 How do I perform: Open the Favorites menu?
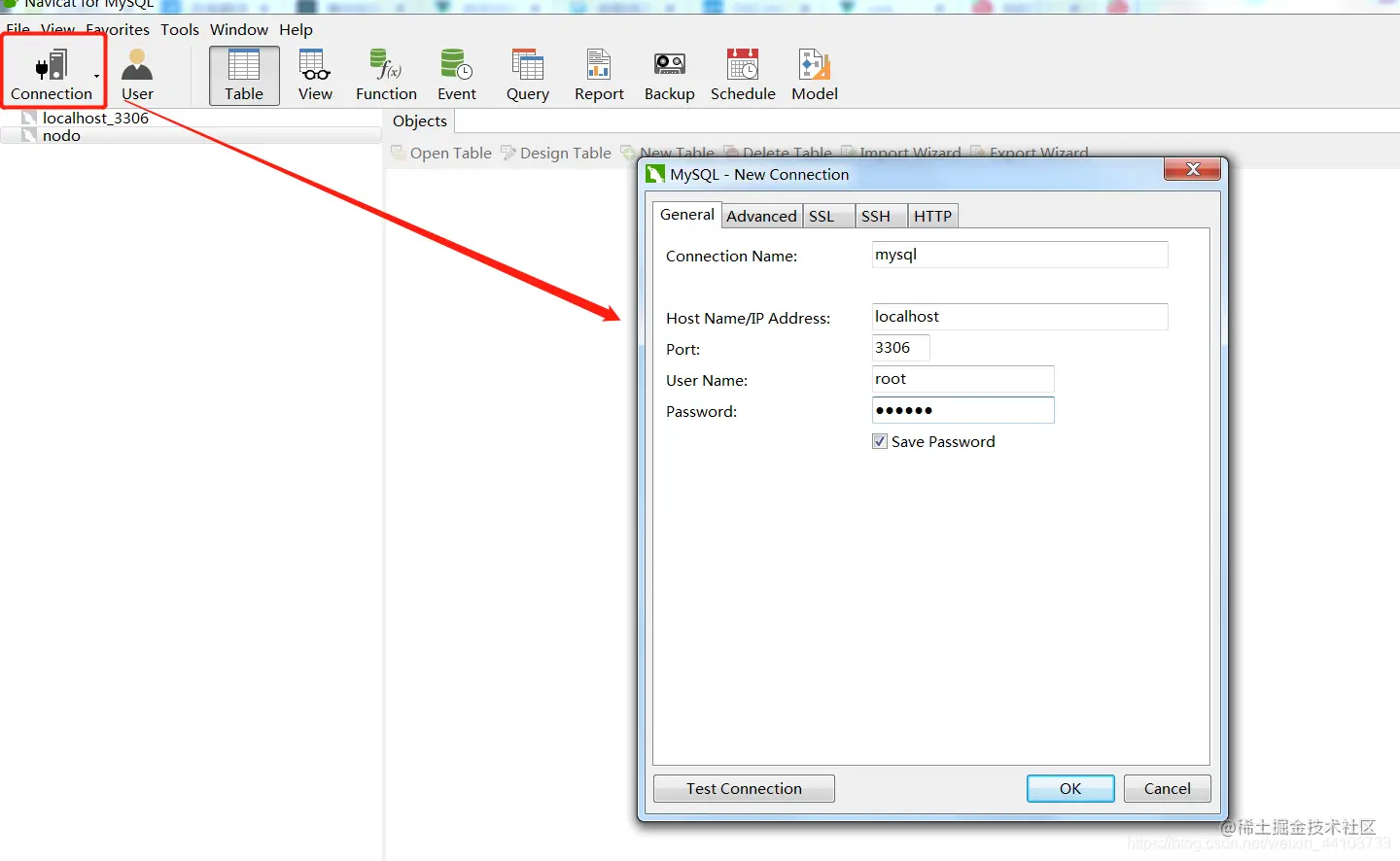click(x=118, y=29)
